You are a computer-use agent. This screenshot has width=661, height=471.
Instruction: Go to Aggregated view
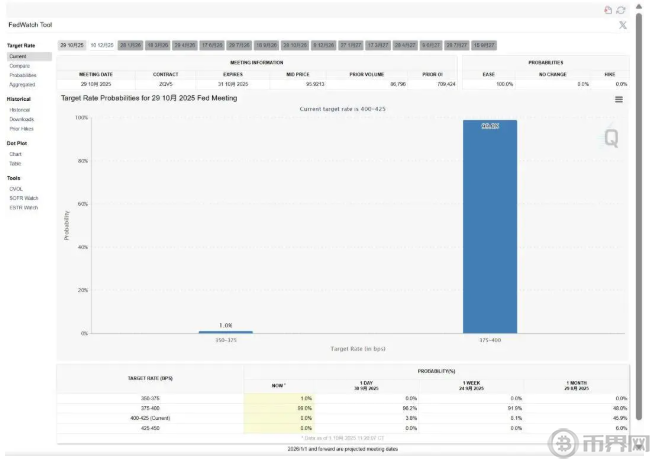[21, 84]
